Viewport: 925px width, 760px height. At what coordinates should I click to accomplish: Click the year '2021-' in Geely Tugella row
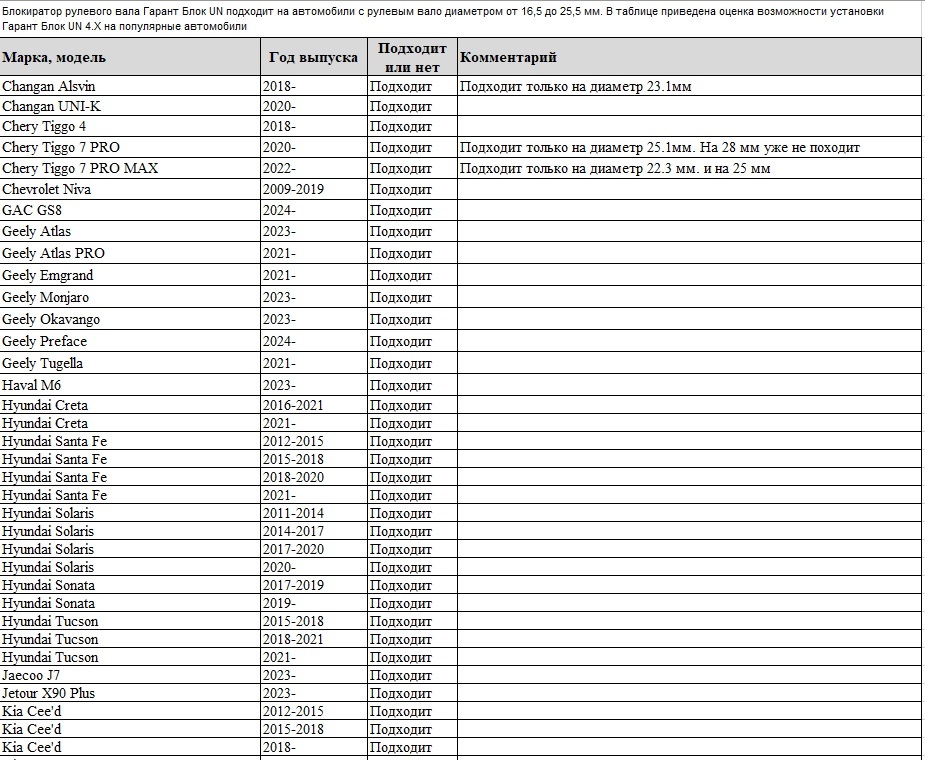pyautogui.click(x=314, y=363)
